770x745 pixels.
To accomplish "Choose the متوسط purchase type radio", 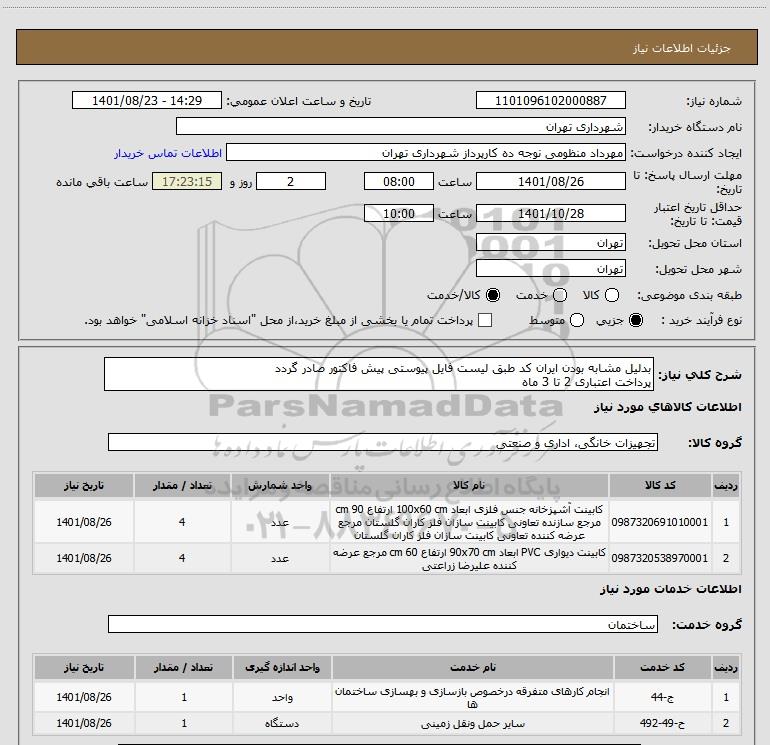I will point(577,320).
